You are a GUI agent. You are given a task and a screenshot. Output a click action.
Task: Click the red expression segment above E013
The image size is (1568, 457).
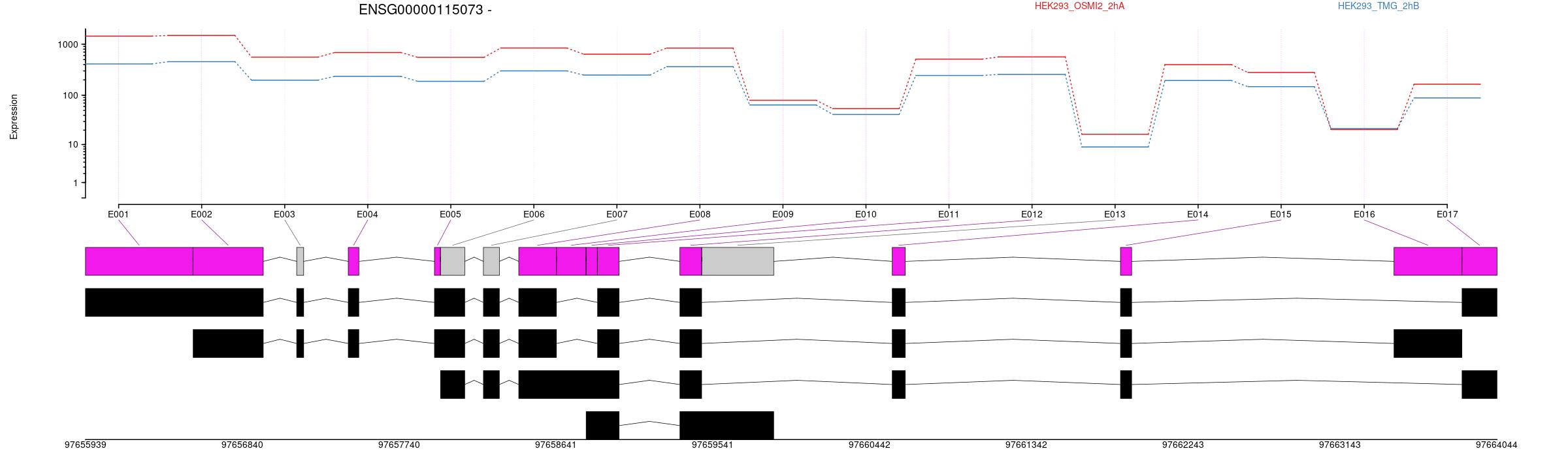point(1115,134)
